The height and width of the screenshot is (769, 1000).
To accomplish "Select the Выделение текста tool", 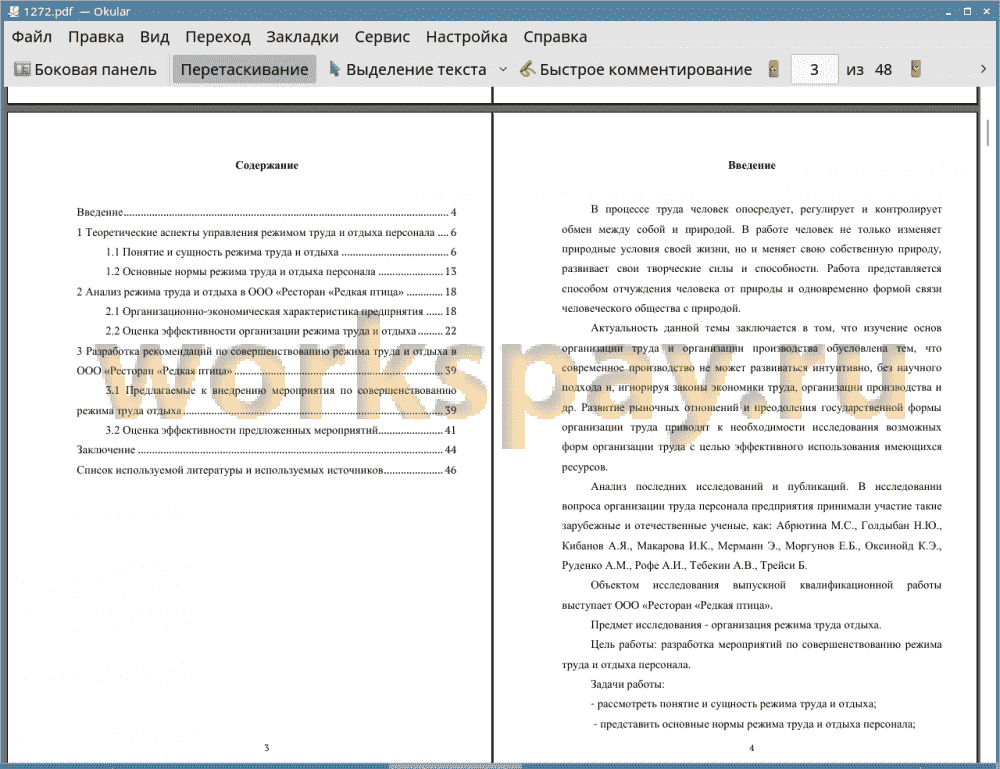I will (x=408, y=70).
